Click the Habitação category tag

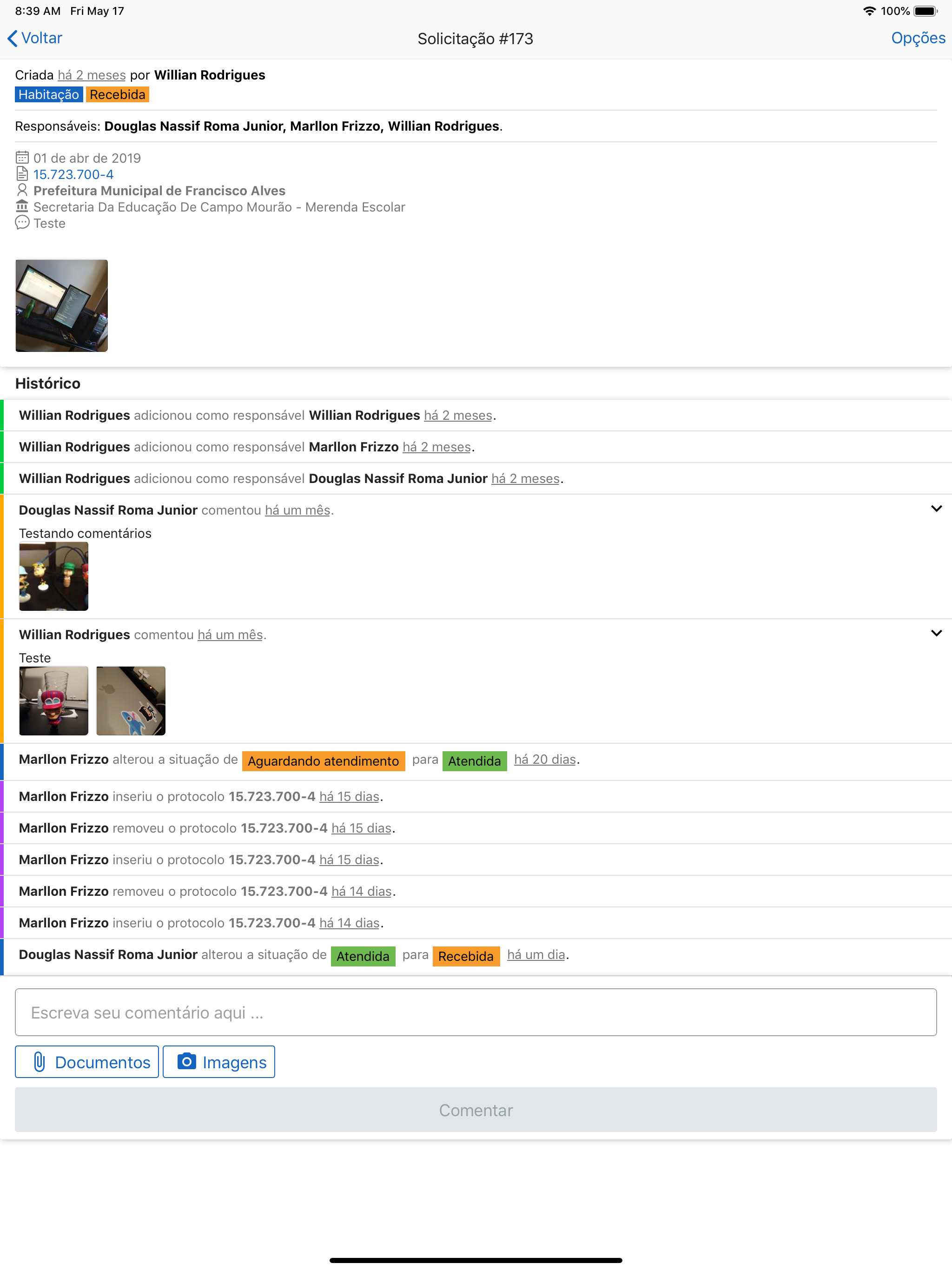coord(49,95)
